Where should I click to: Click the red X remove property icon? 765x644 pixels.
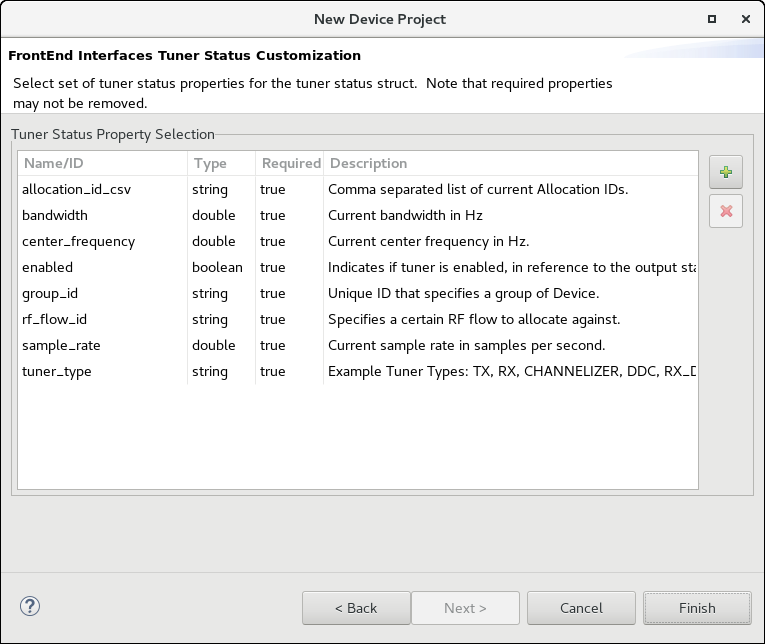(x=726, y=211)
